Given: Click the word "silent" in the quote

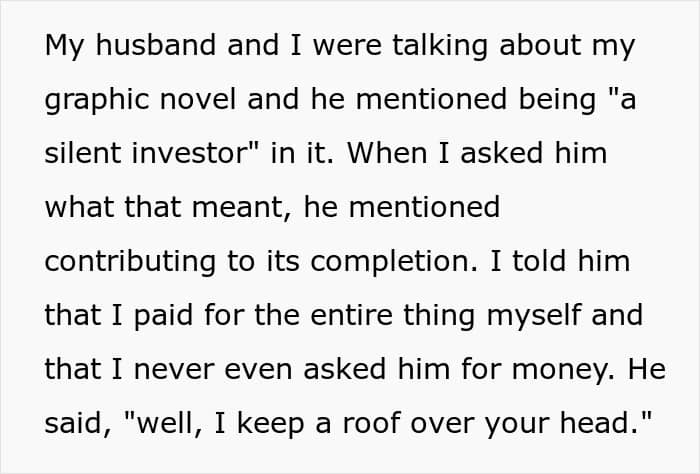Looking at the screenshot, I should [x=83, y=153].
